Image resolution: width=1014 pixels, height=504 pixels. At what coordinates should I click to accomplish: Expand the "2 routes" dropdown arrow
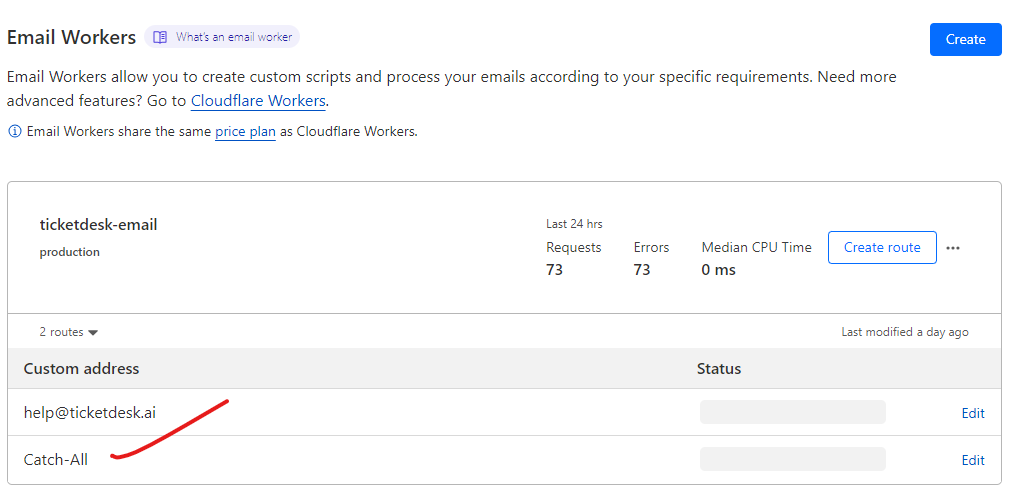coord(93,333)
